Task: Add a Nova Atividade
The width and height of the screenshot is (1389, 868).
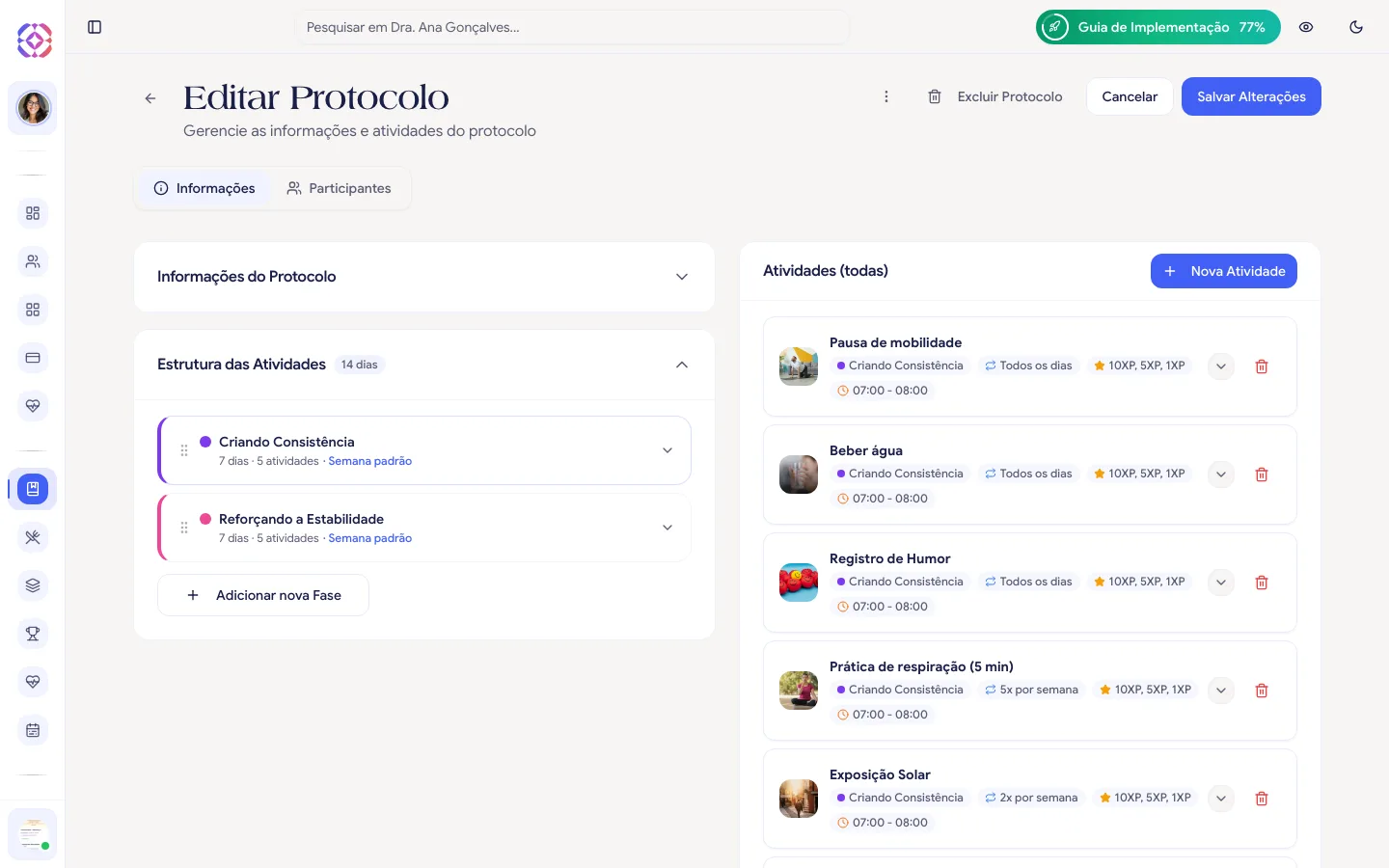Action: point(1224,271)
